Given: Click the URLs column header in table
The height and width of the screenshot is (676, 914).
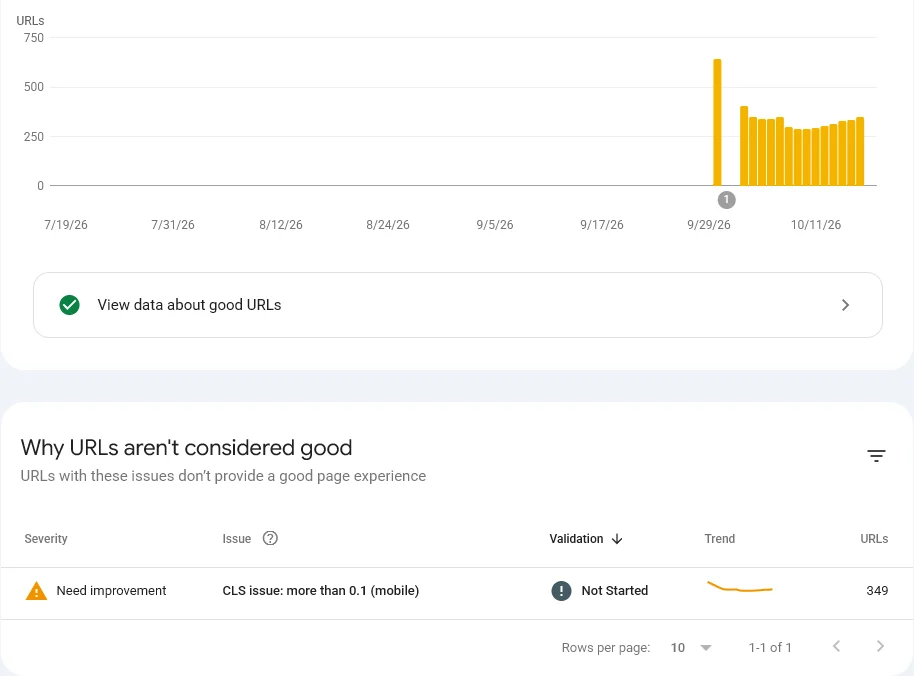Looking at the screenshot, I should (x=874, y=538).
